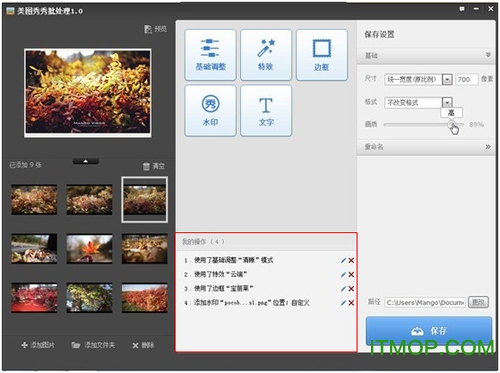Expand the 重命名 (rename) section

(x=488, y=147)
